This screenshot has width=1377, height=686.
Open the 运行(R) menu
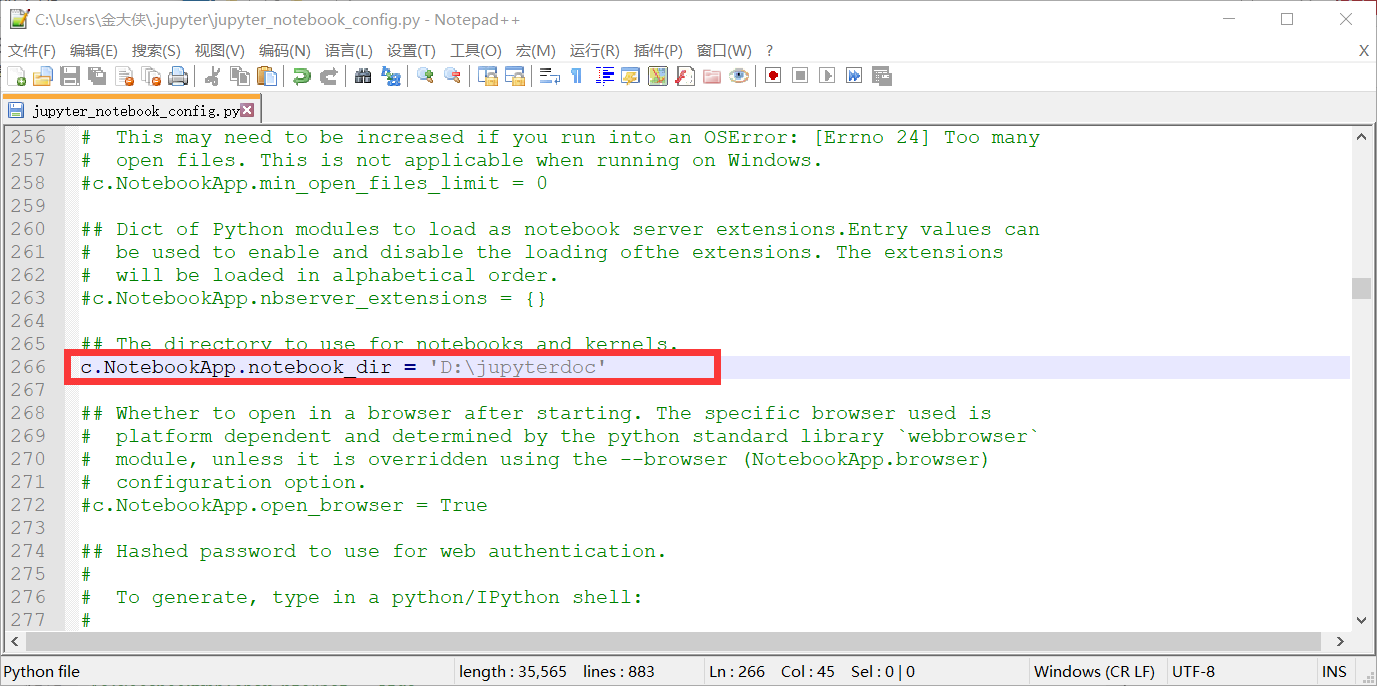click(592, 50)
